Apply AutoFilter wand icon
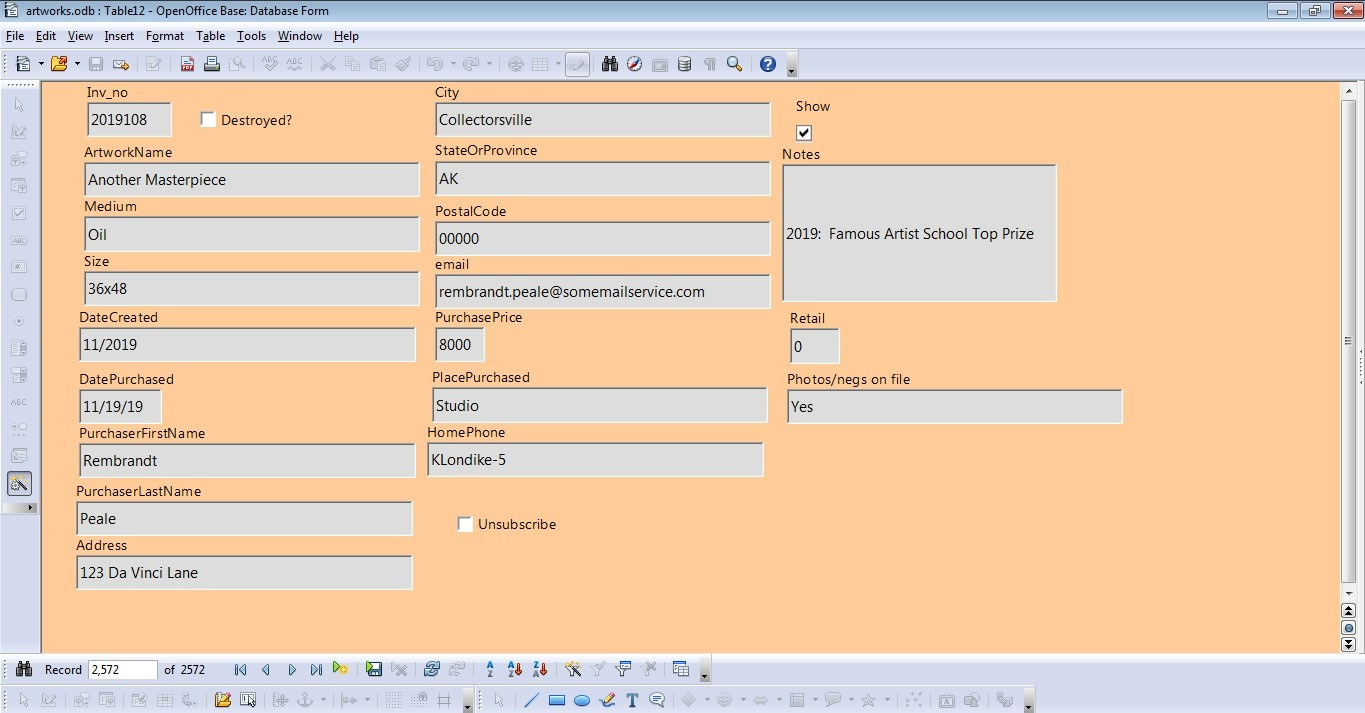Screen dimensions: 1365x713 (x=573, y=669)
